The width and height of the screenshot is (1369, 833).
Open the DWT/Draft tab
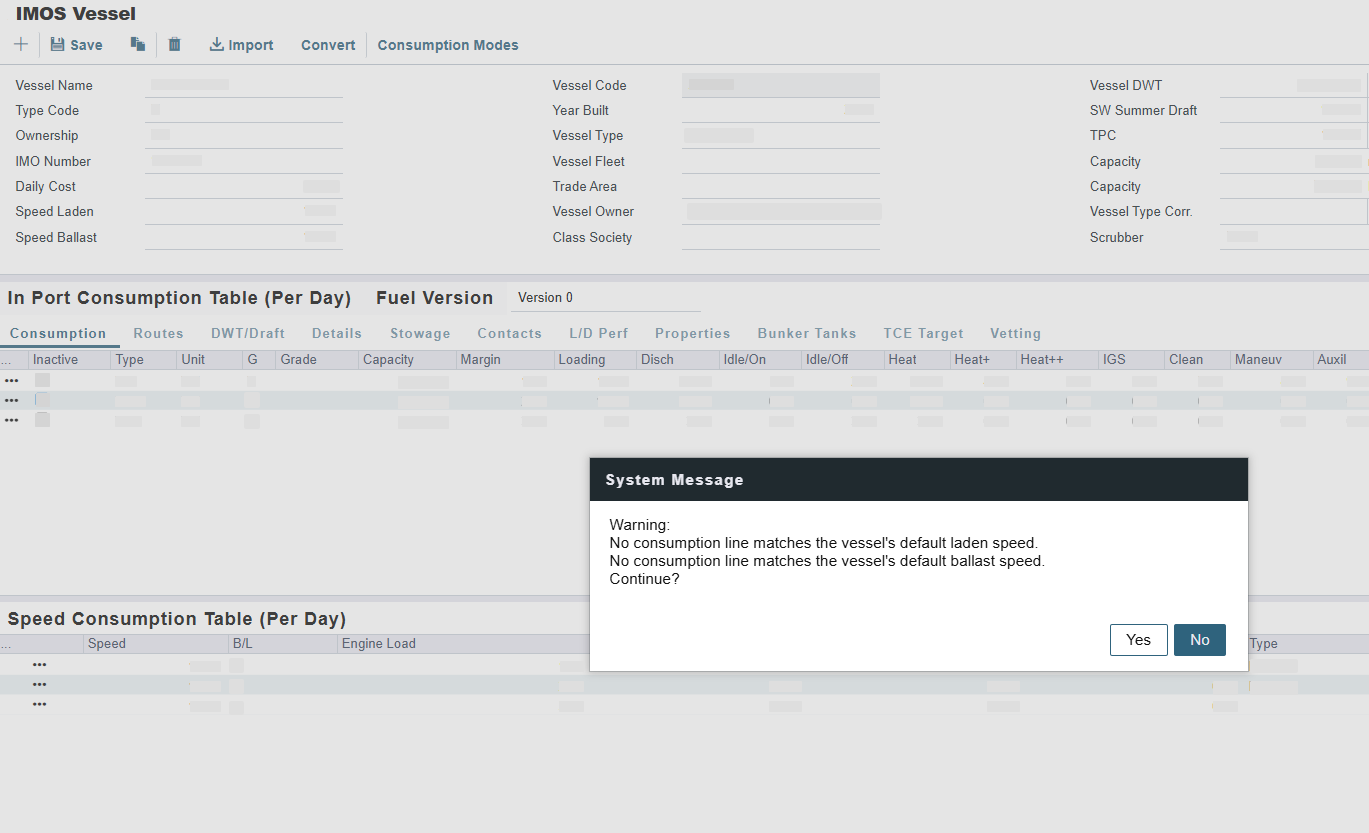coord(248,334)
